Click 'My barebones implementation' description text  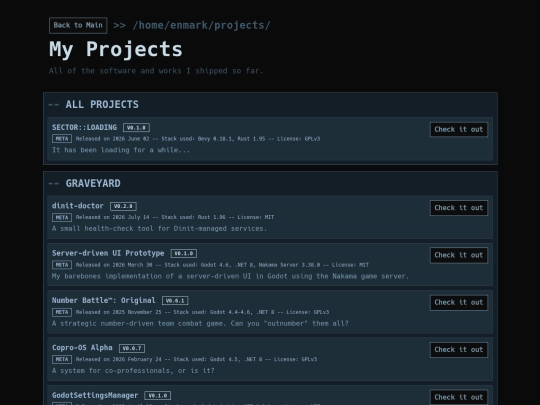click(230, 276)
